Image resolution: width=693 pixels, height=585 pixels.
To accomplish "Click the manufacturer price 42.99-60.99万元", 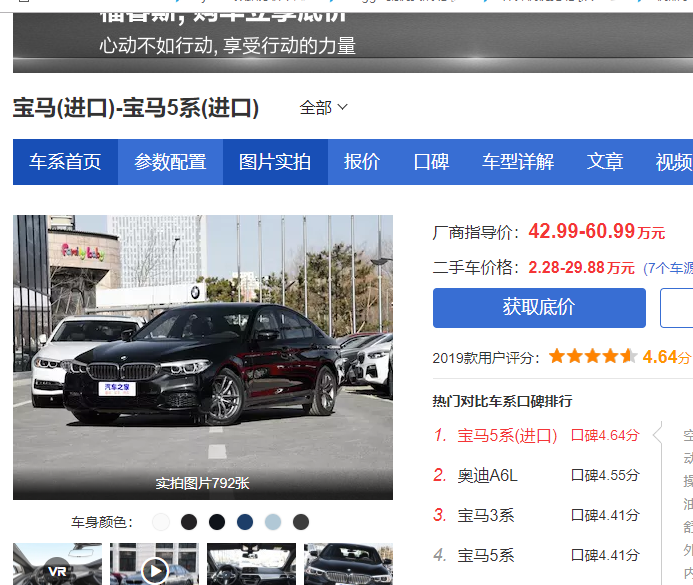I will (597, 231).
